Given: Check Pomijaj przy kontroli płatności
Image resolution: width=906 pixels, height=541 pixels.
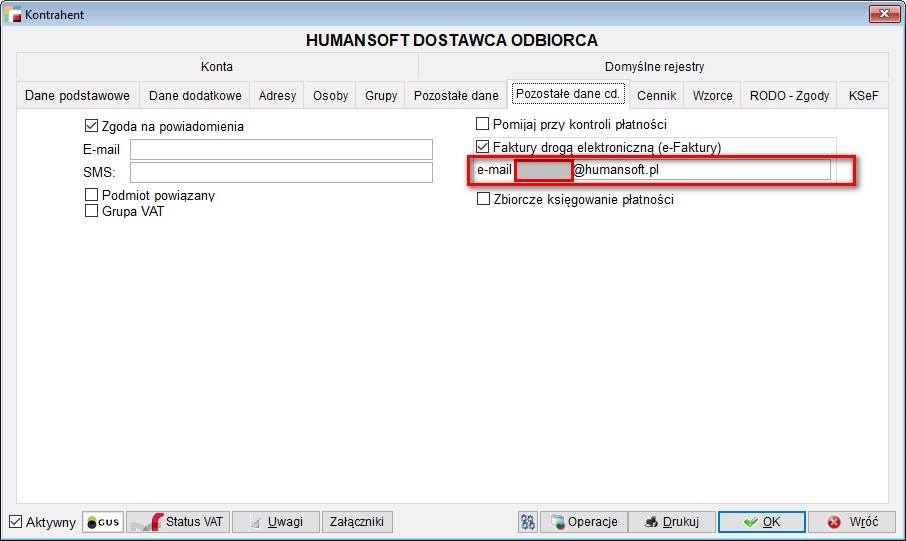Looking at the screenshot, I should tap(482, 124).
